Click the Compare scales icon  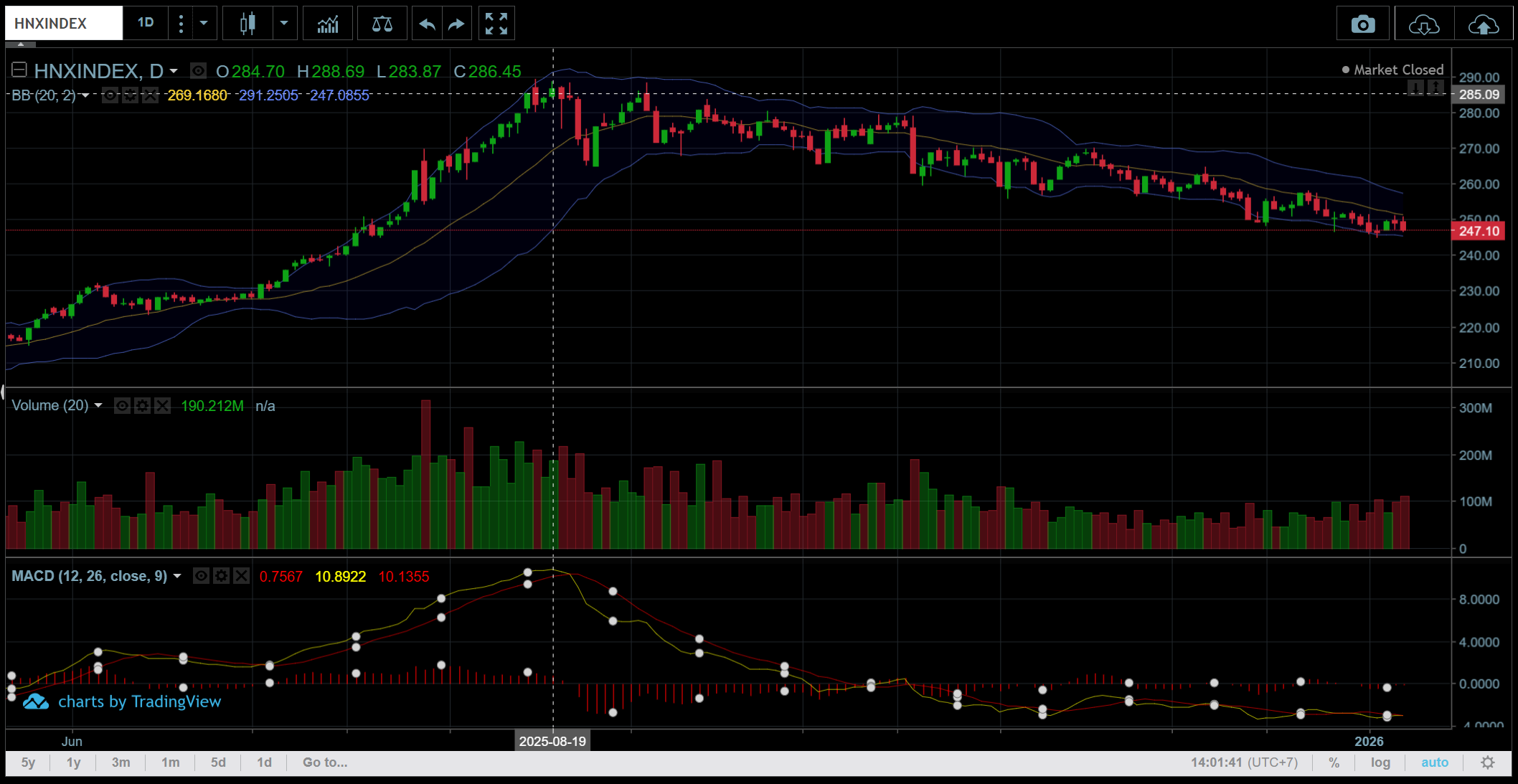point(382,24)
